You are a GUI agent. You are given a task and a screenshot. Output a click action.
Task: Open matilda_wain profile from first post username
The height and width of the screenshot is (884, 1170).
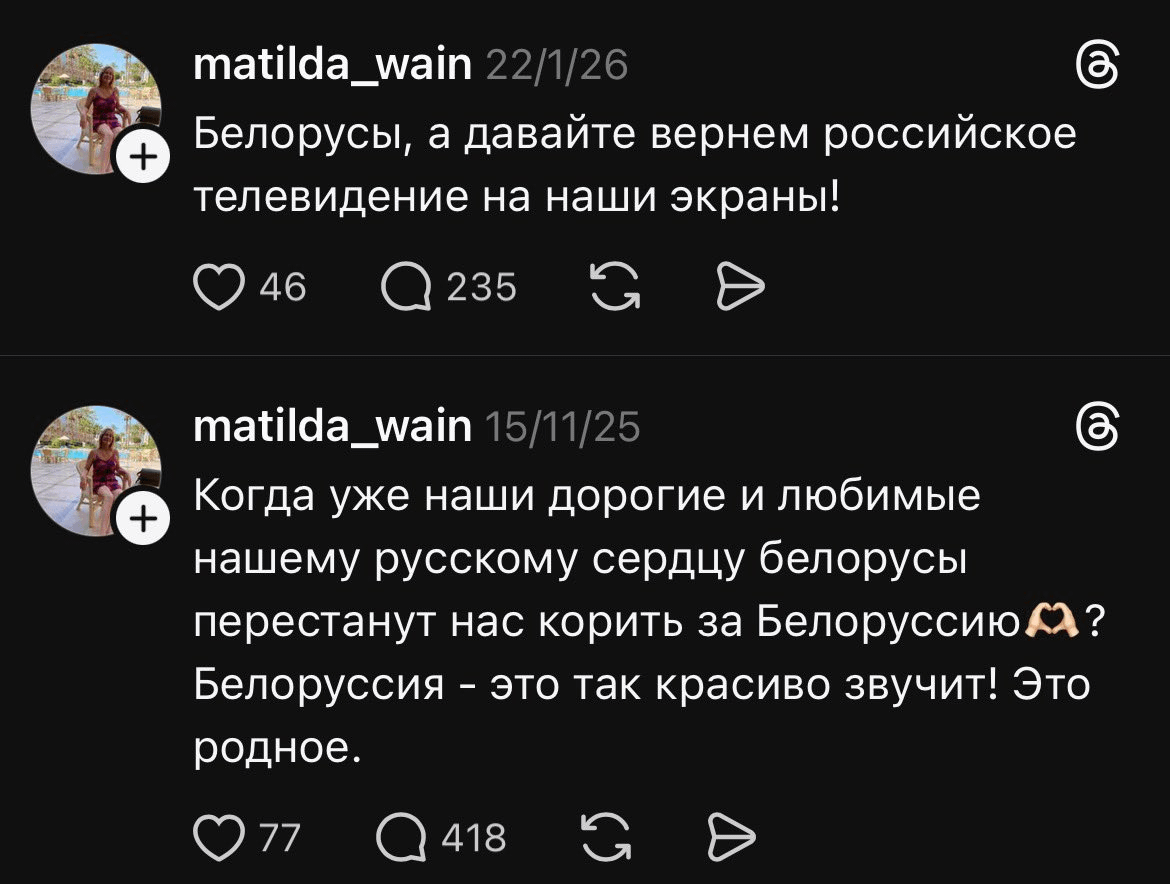(331, 67)
